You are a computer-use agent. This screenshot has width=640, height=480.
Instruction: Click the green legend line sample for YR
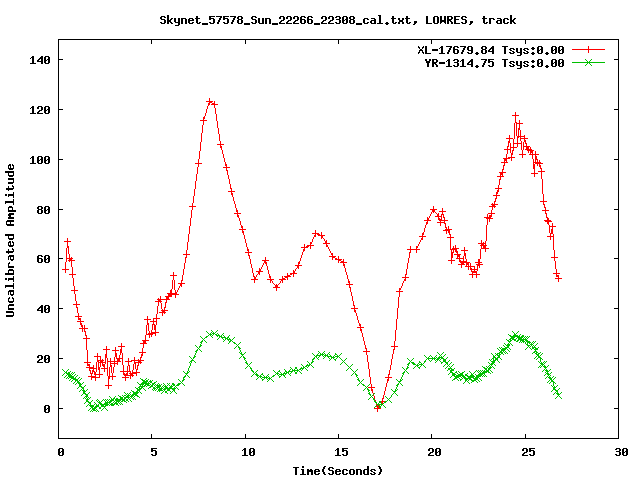(588, 62)
